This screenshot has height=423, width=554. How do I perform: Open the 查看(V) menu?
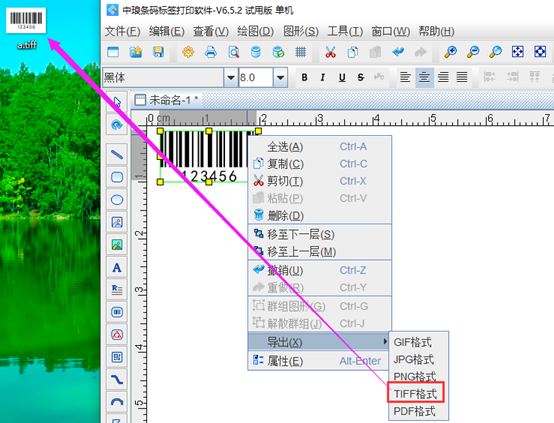click(211, 31)
